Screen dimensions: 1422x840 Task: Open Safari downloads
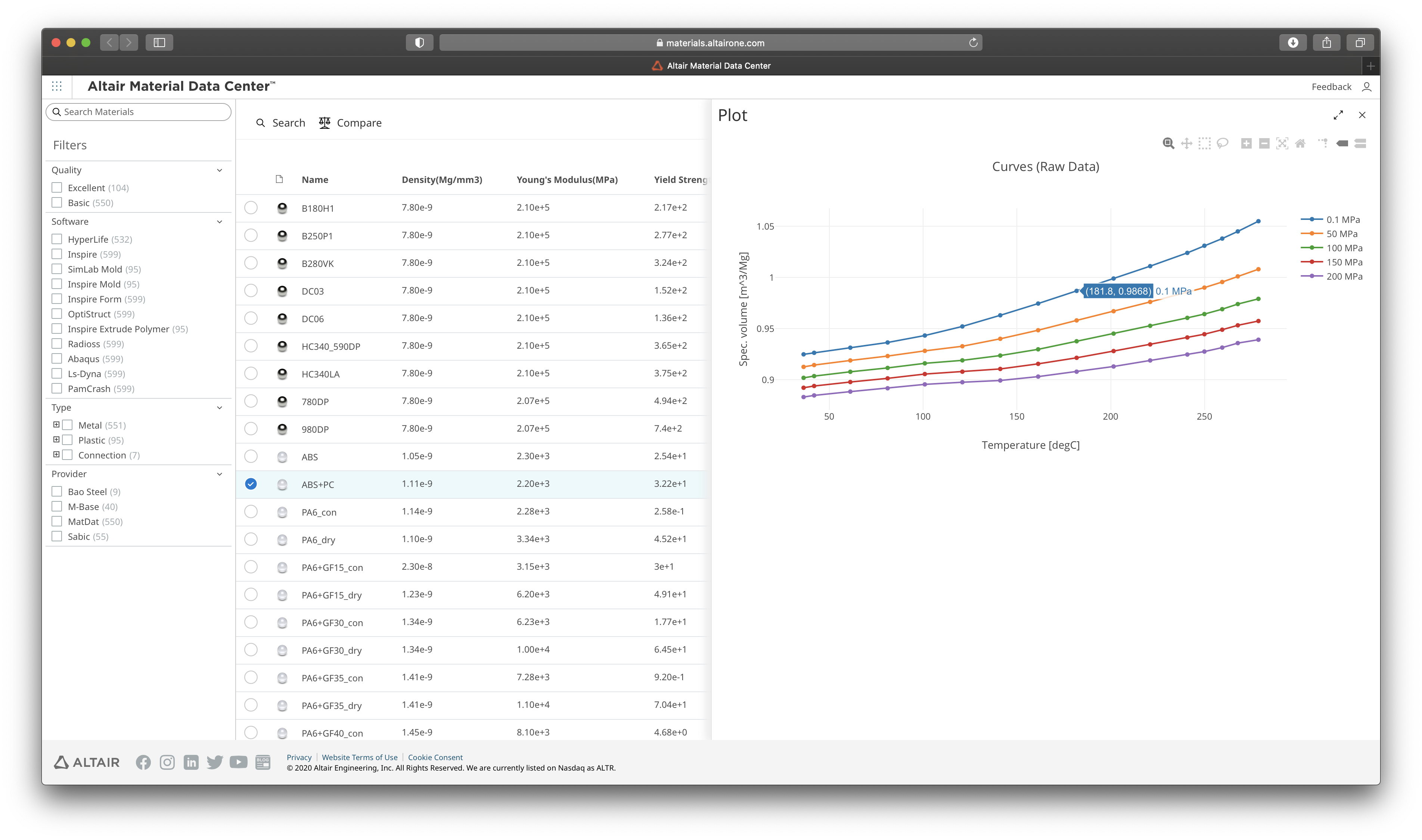coord(1293,43)
